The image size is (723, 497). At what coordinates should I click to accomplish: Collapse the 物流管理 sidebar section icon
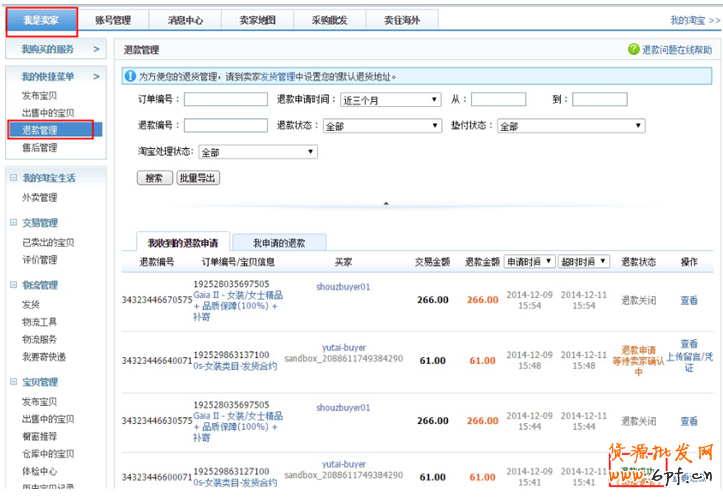(14, 286)
